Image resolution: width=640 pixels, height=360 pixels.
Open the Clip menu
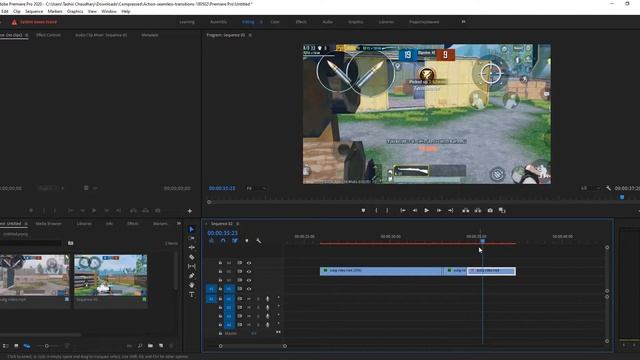tap(17, 11)
